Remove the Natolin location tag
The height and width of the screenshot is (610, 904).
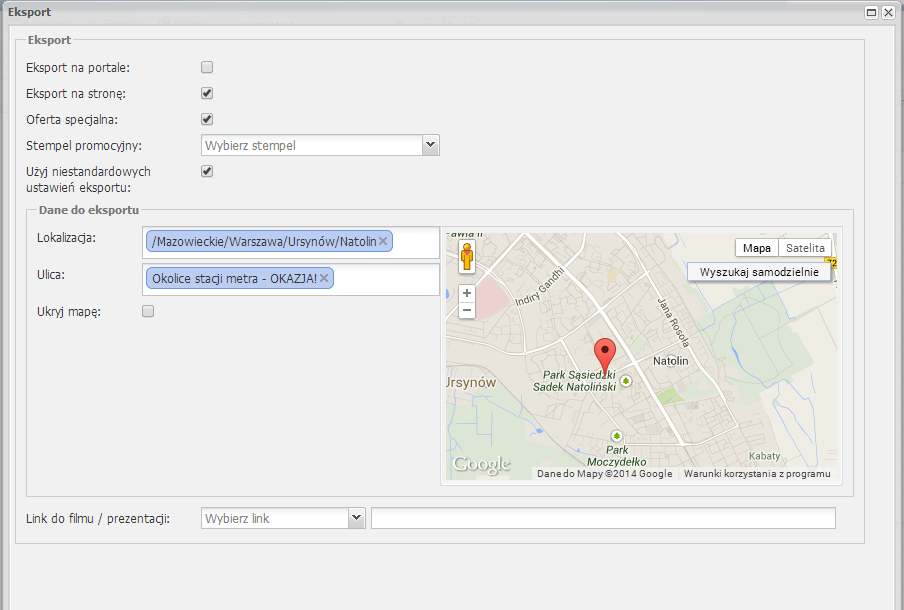pos(383,242)
